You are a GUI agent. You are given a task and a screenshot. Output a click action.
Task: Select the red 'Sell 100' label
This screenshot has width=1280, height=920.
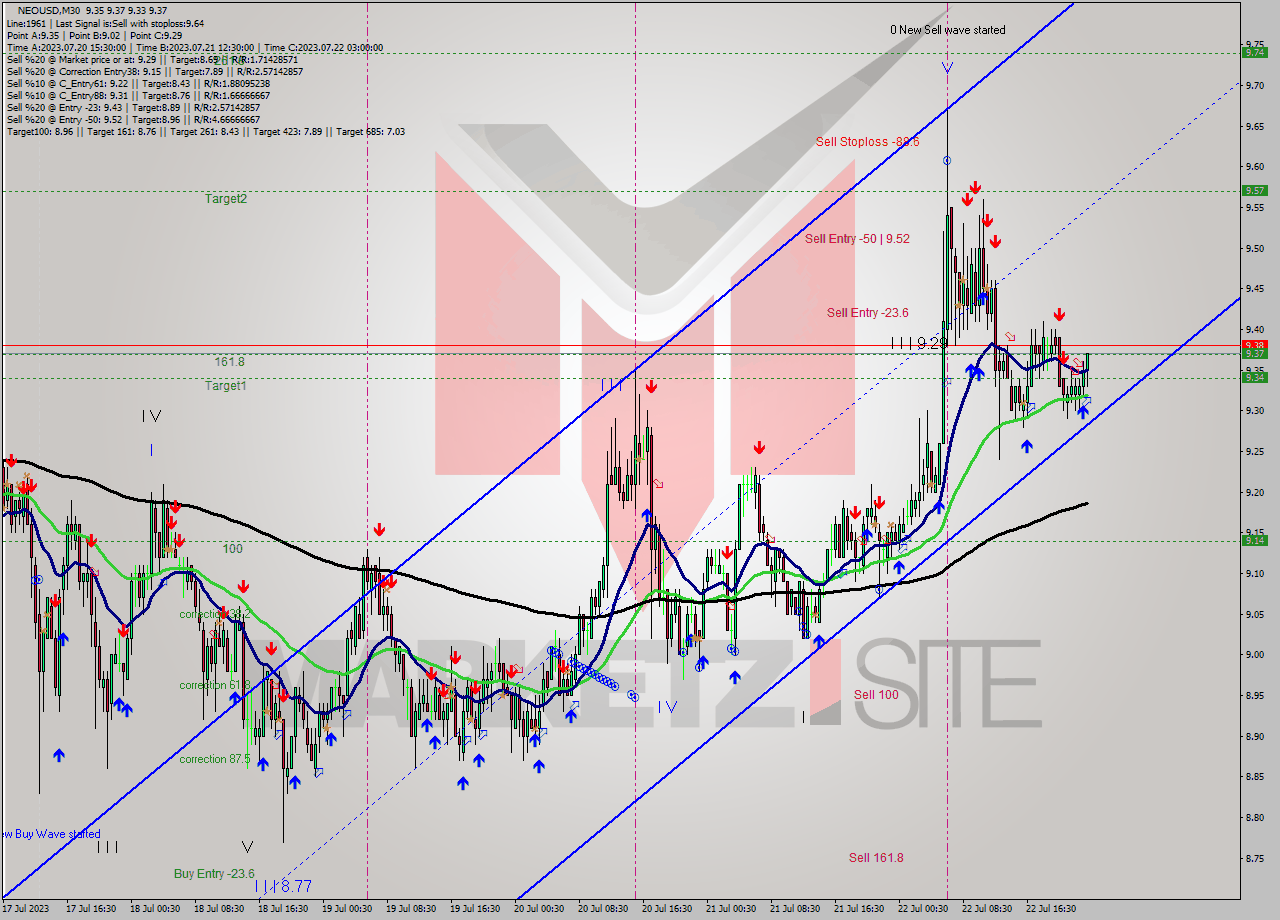click(x=875, y=695)
